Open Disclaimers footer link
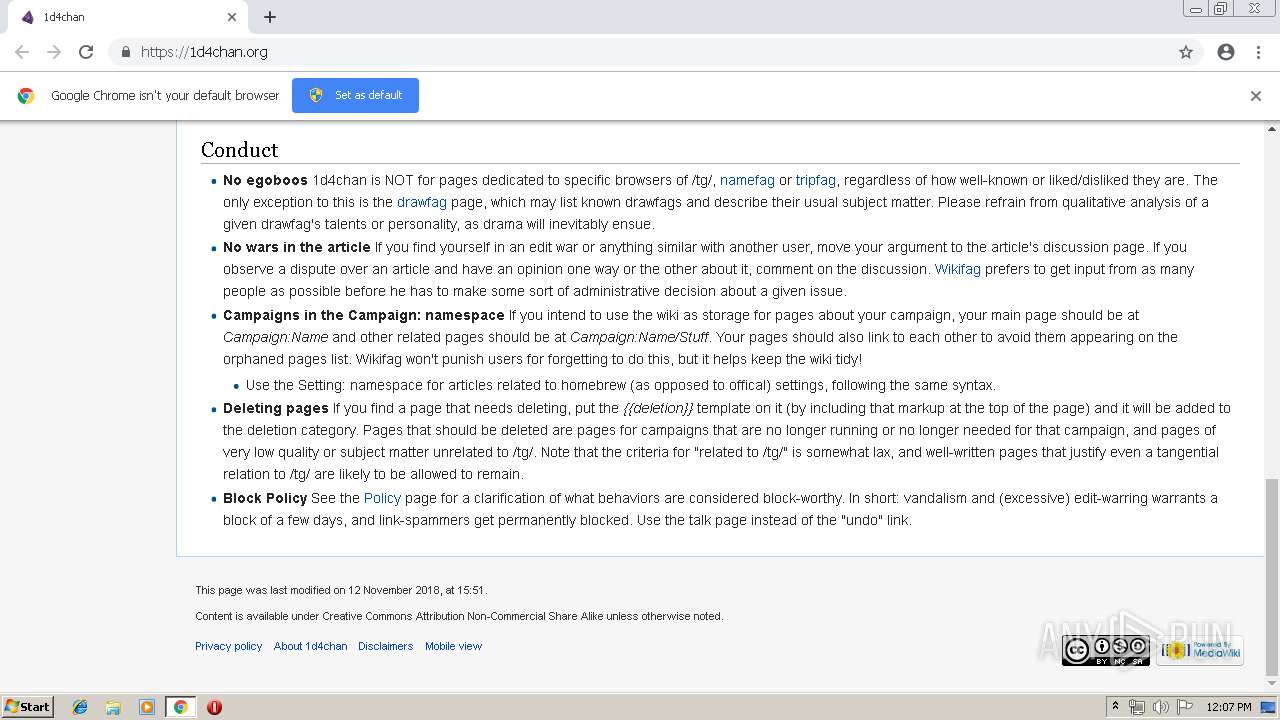This screenshot has width=1280, height=720. pyautogui.click(x=385, y=646)
